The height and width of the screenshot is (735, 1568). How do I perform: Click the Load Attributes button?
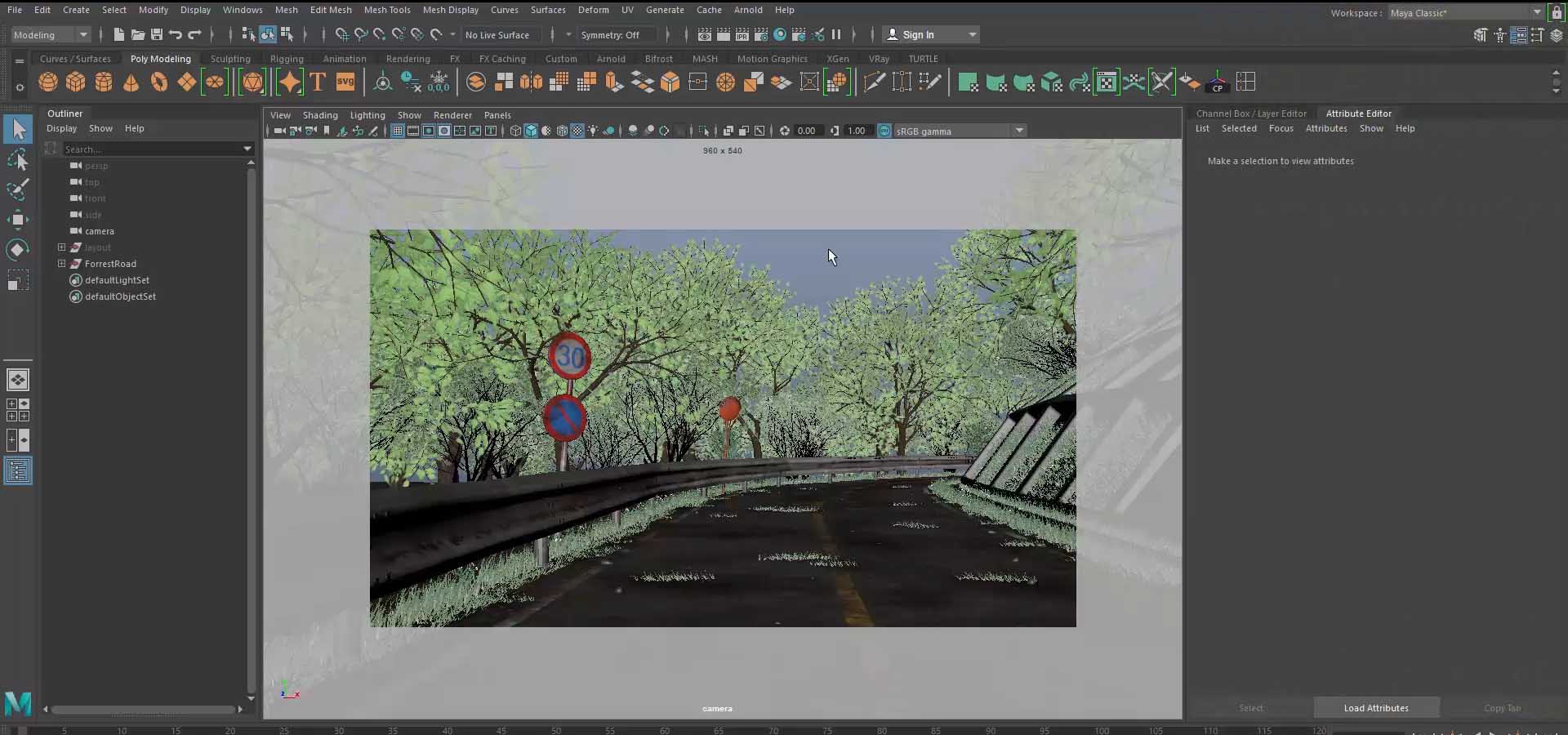pyautogui.click(x=1375, y=708)
